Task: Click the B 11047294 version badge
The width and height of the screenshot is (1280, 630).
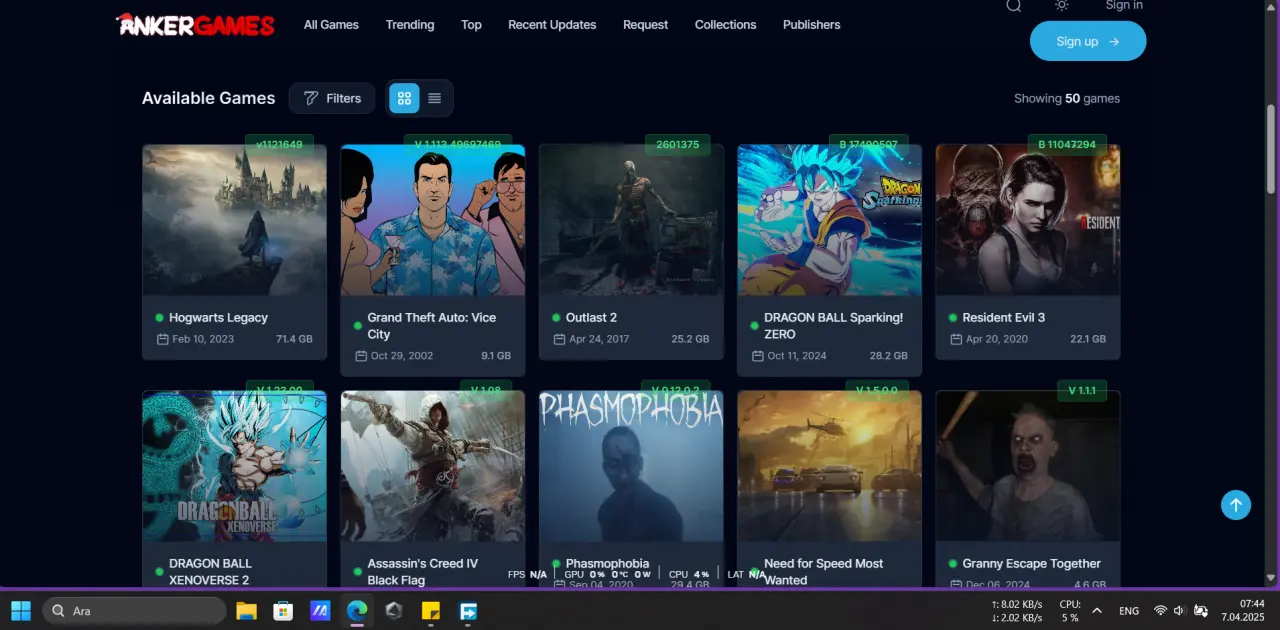Action: pyautogui.click(x=1067, y=145)
